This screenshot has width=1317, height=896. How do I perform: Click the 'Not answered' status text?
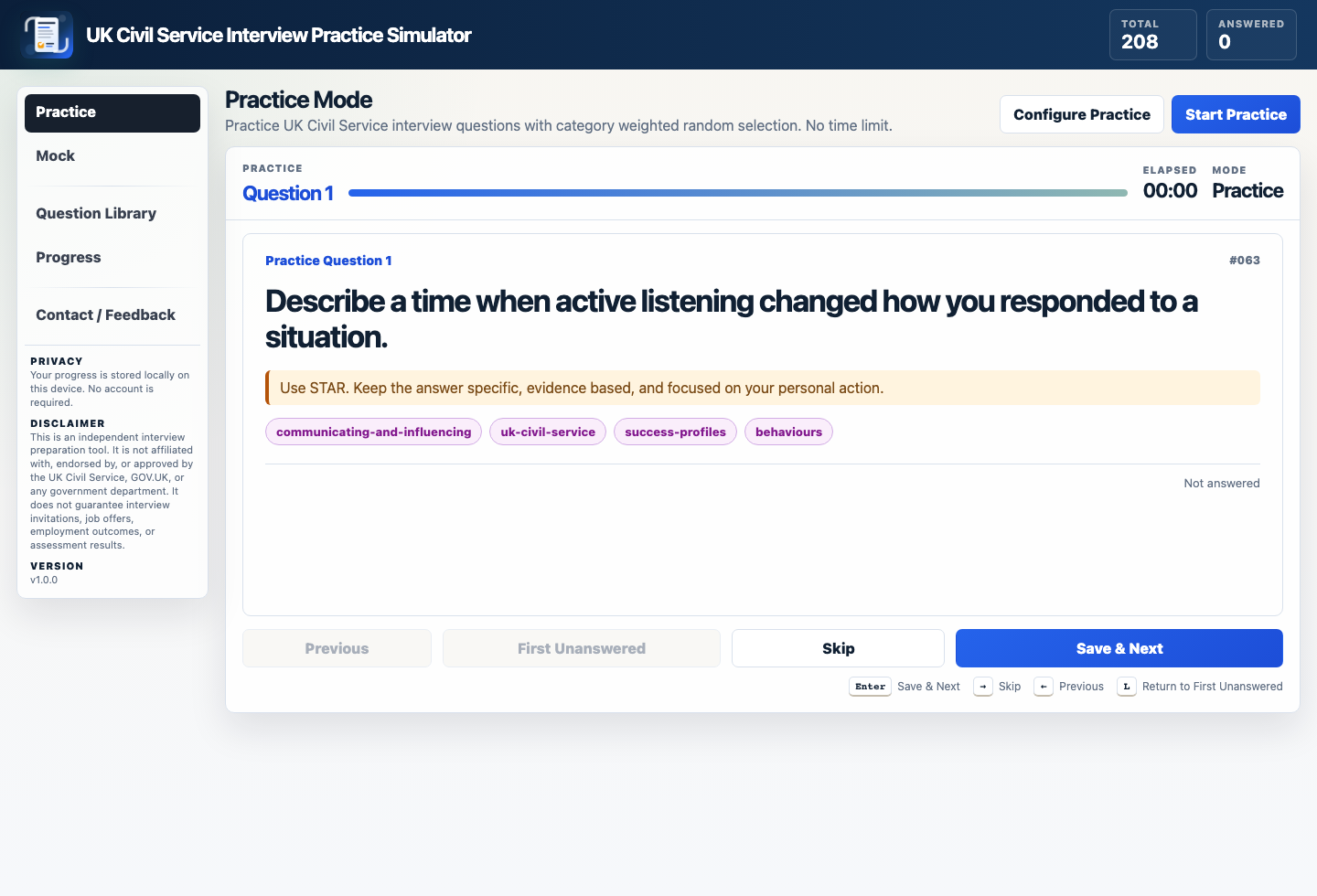pos(1222,484)
